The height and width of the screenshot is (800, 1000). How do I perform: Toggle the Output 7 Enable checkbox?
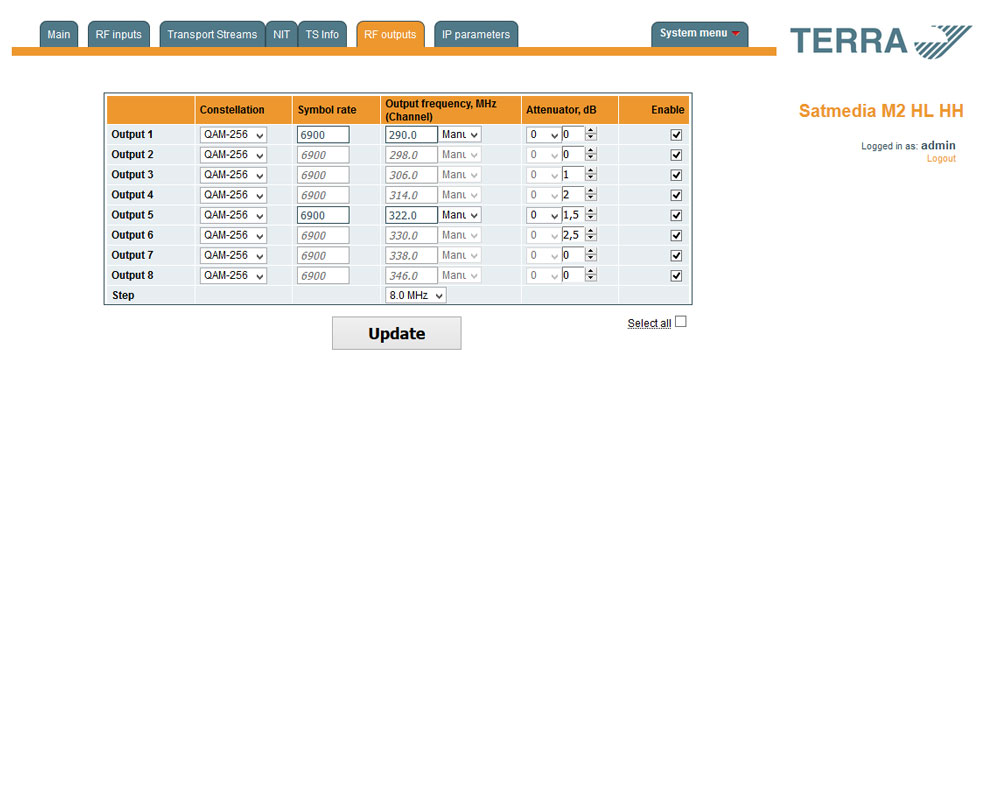pyautogui.click(x=676, y=255)
